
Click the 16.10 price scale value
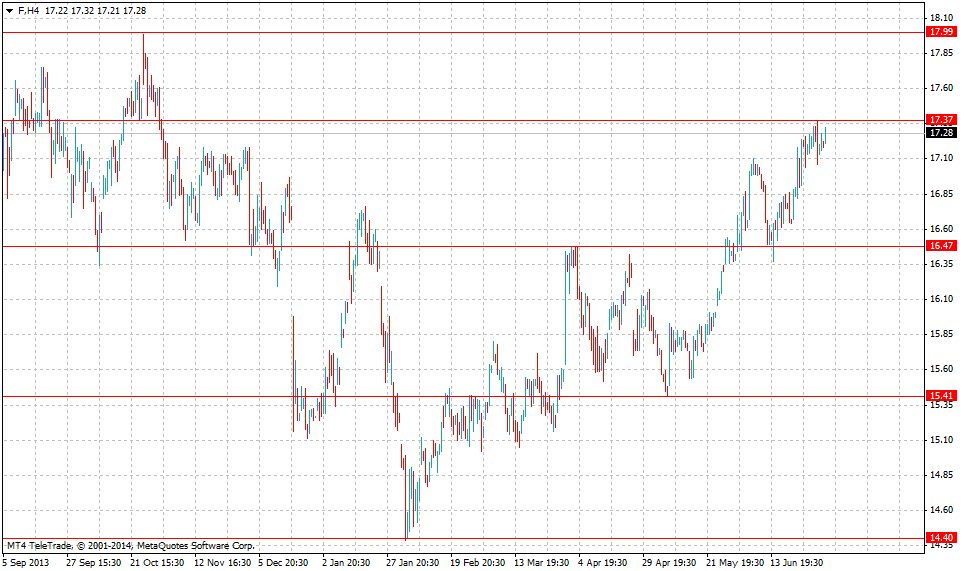click(941, 299)
